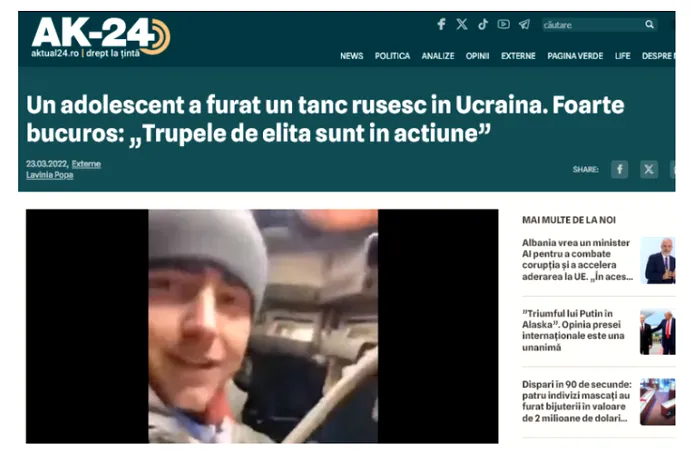This screenshot has height=469, width=700.
Task: Open the YouTube icon in header
Action: (503, 24)
